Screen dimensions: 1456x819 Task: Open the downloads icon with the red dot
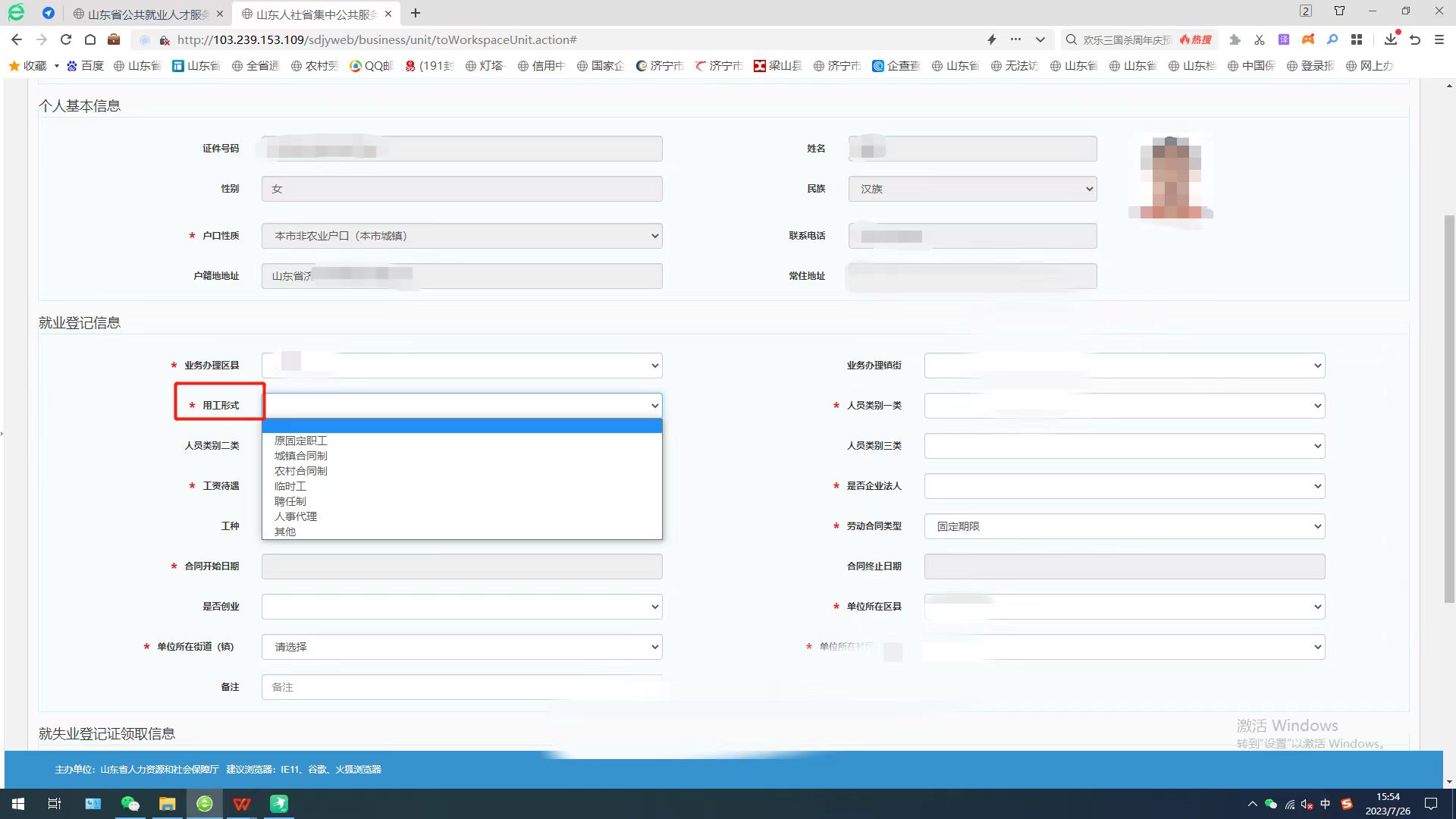point(1391,39)
